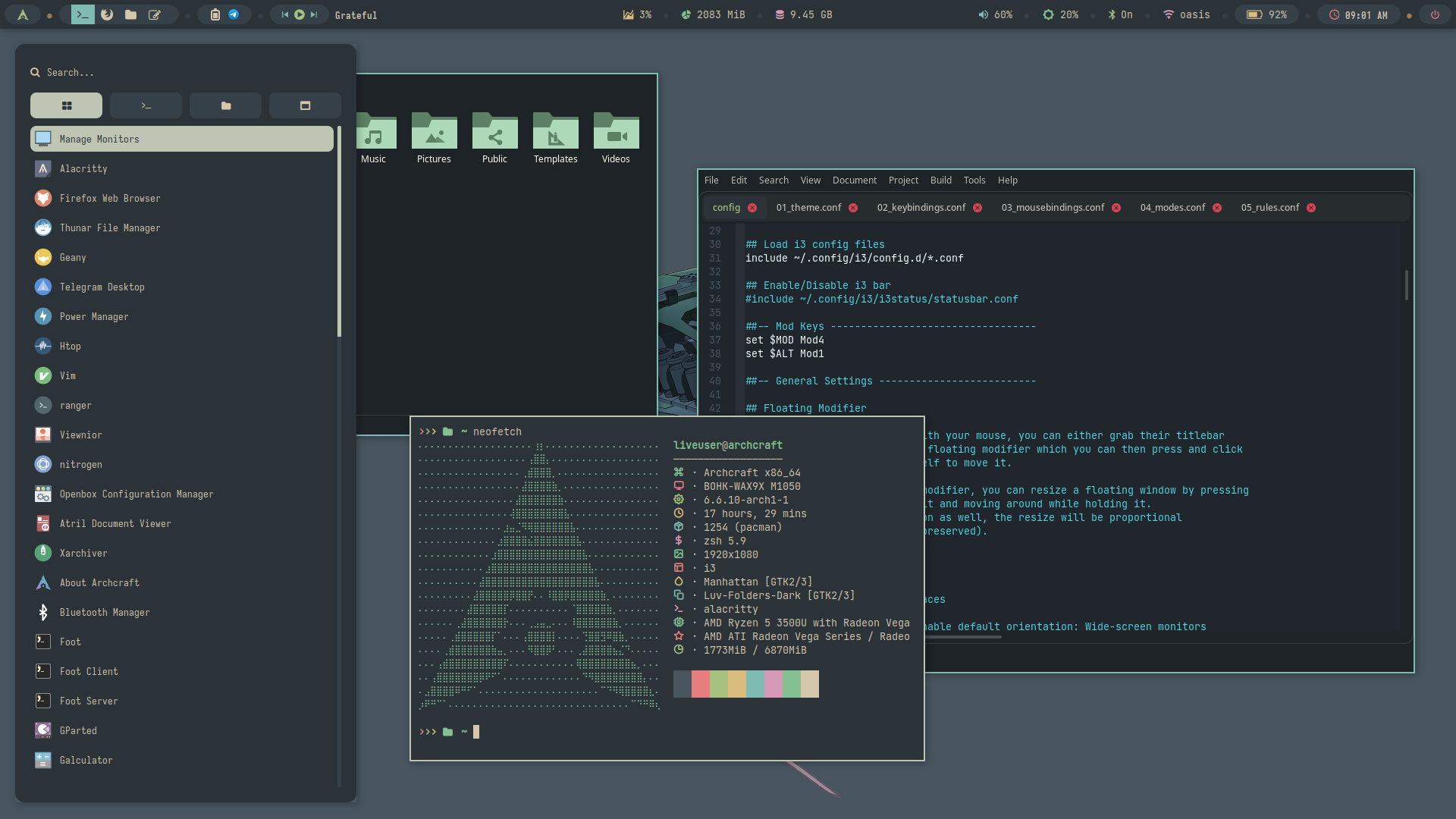Switch to 02_keybindings.conf tab
The height and width of the screenshot is (819, 1456).
point(921,207)
